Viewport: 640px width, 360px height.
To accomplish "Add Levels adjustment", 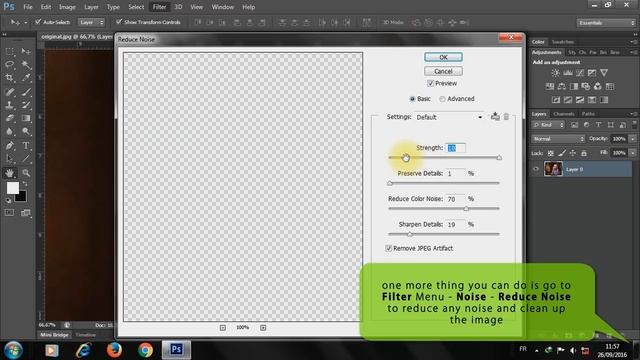I will click(x=568, y=73).
